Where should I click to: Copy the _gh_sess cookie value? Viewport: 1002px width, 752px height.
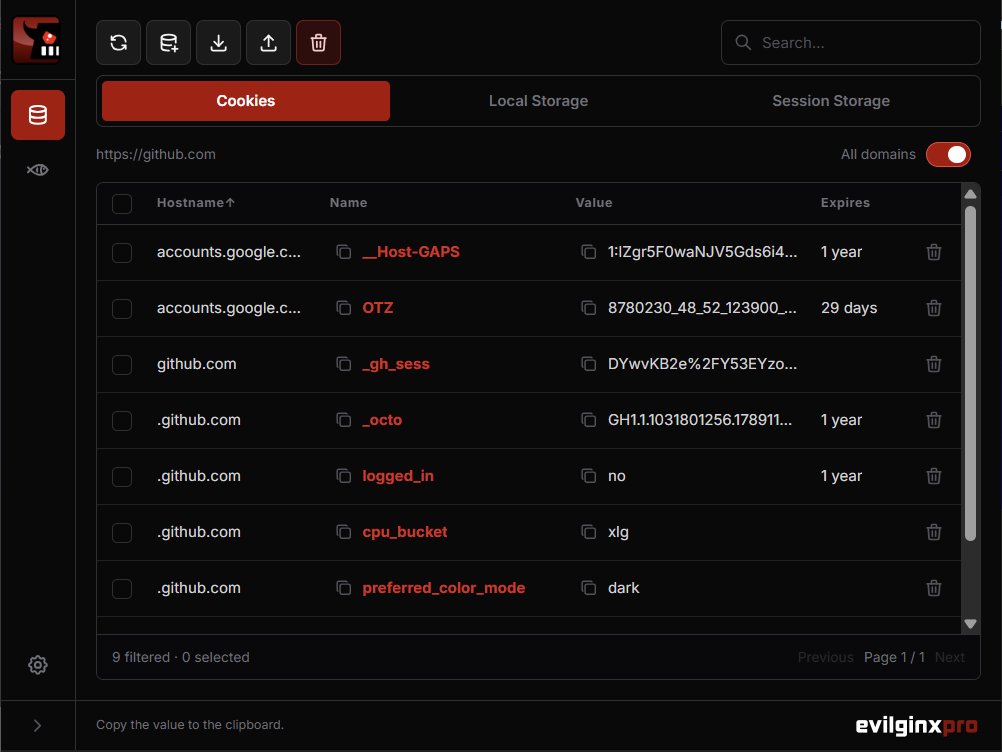(x=589, y=364)
